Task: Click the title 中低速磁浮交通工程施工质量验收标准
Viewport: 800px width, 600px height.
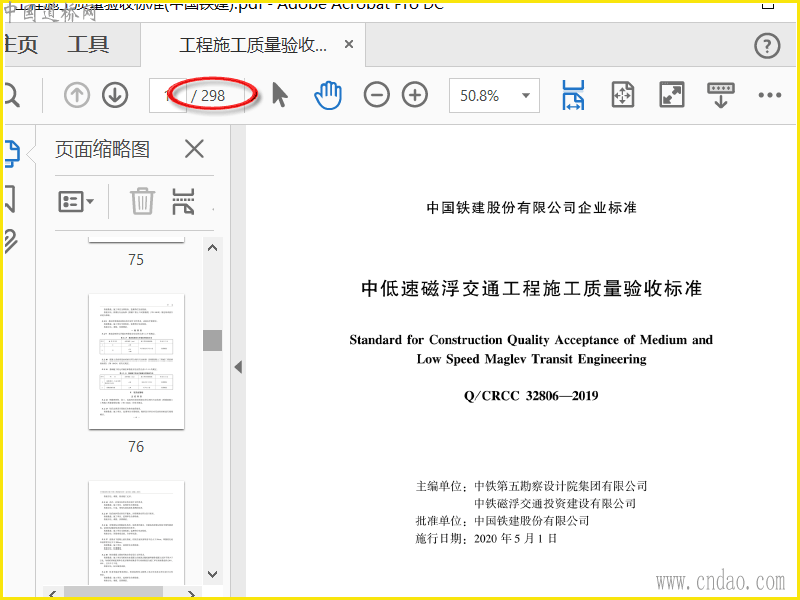Action: (x=532, y=288)
